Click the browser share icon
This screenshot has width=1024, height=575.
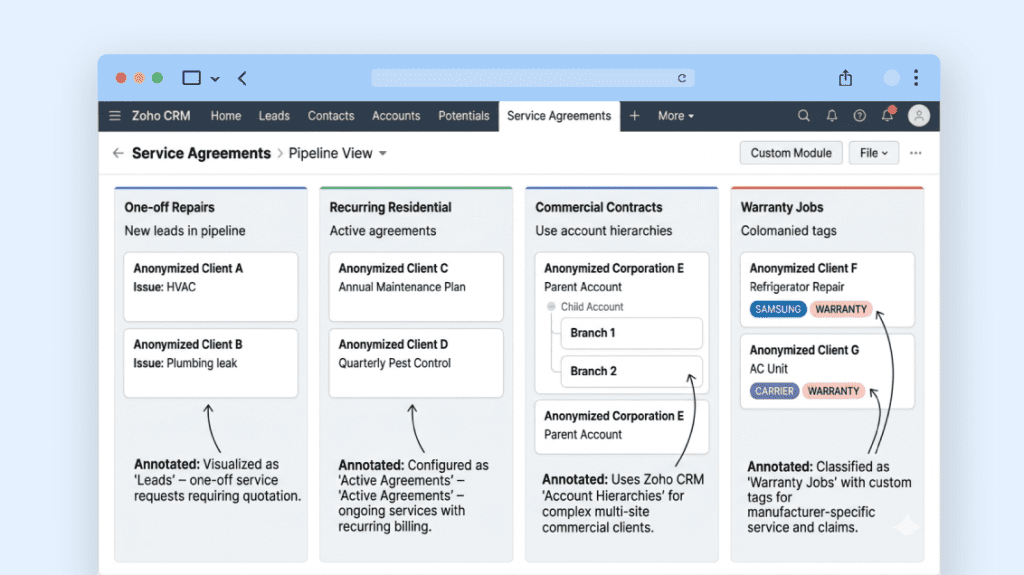(x=845, y=78)
